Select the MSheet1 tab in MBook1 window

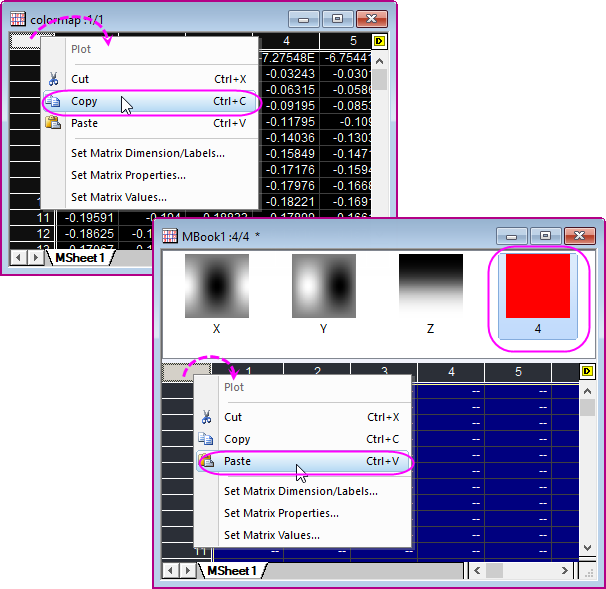point(232,571)
